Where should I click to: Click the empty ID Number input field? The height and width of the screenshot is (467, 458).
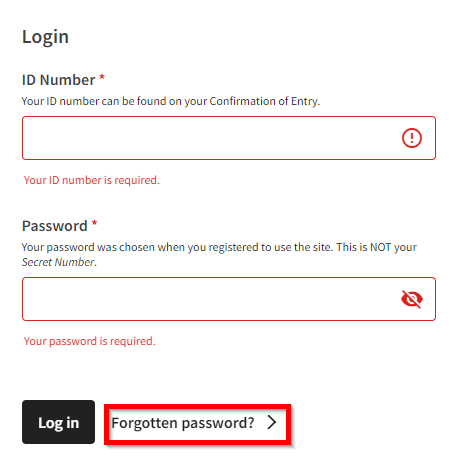pos(229,138)
